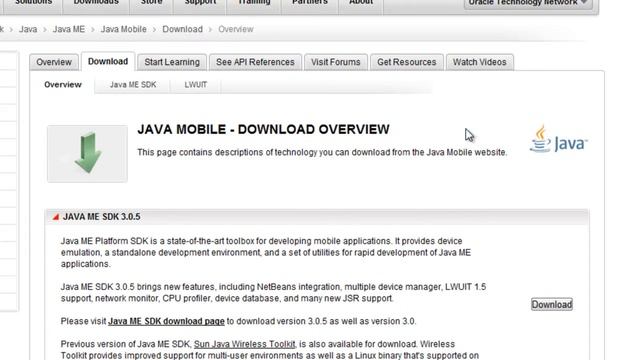Follow the Sun Java Wireless Toolkit link
Screen dimensions: 640x360
coord(244,344)
